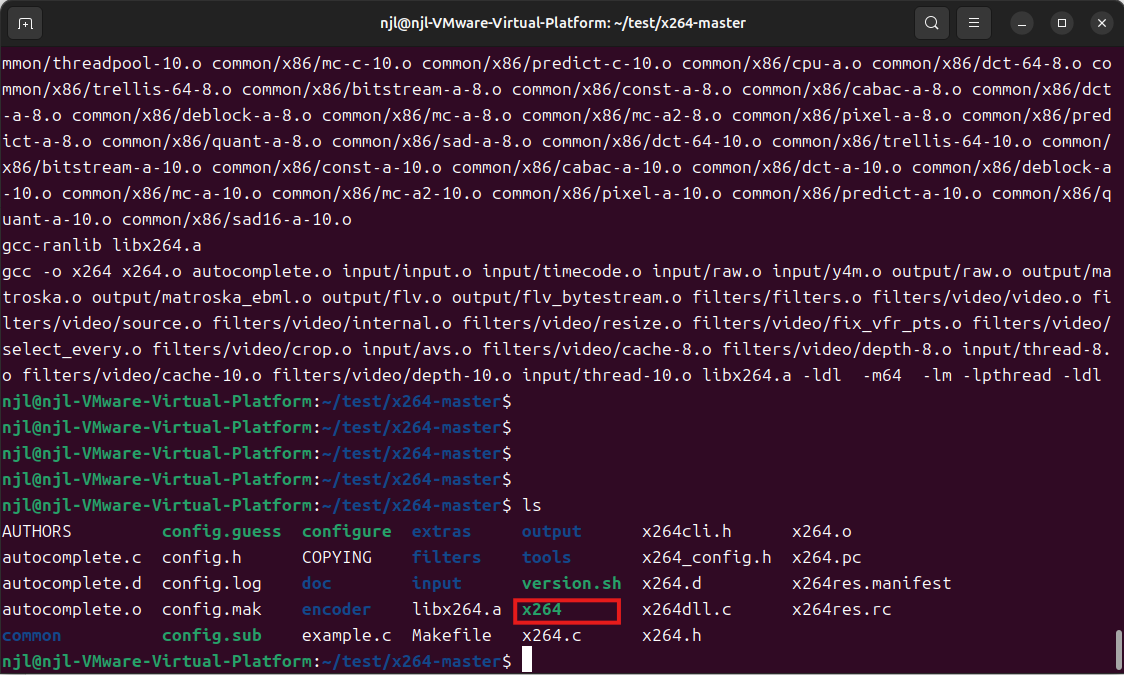Click the gcc-ranlib libx264.a line
Screen dimensions: 1124x675
point(102,246)
